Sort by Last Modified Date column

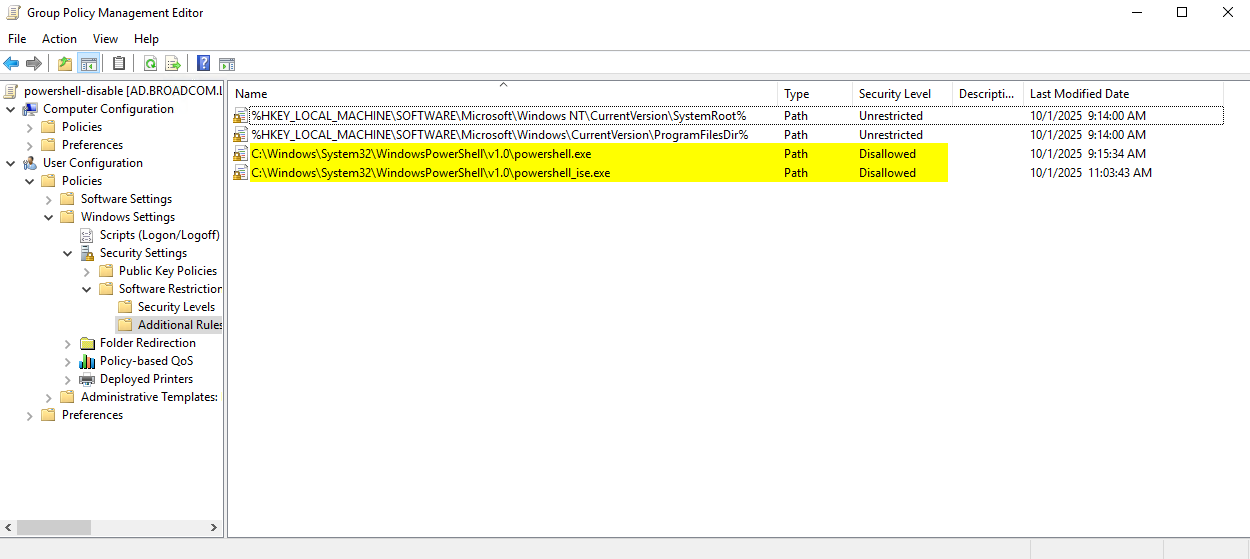1079,94
